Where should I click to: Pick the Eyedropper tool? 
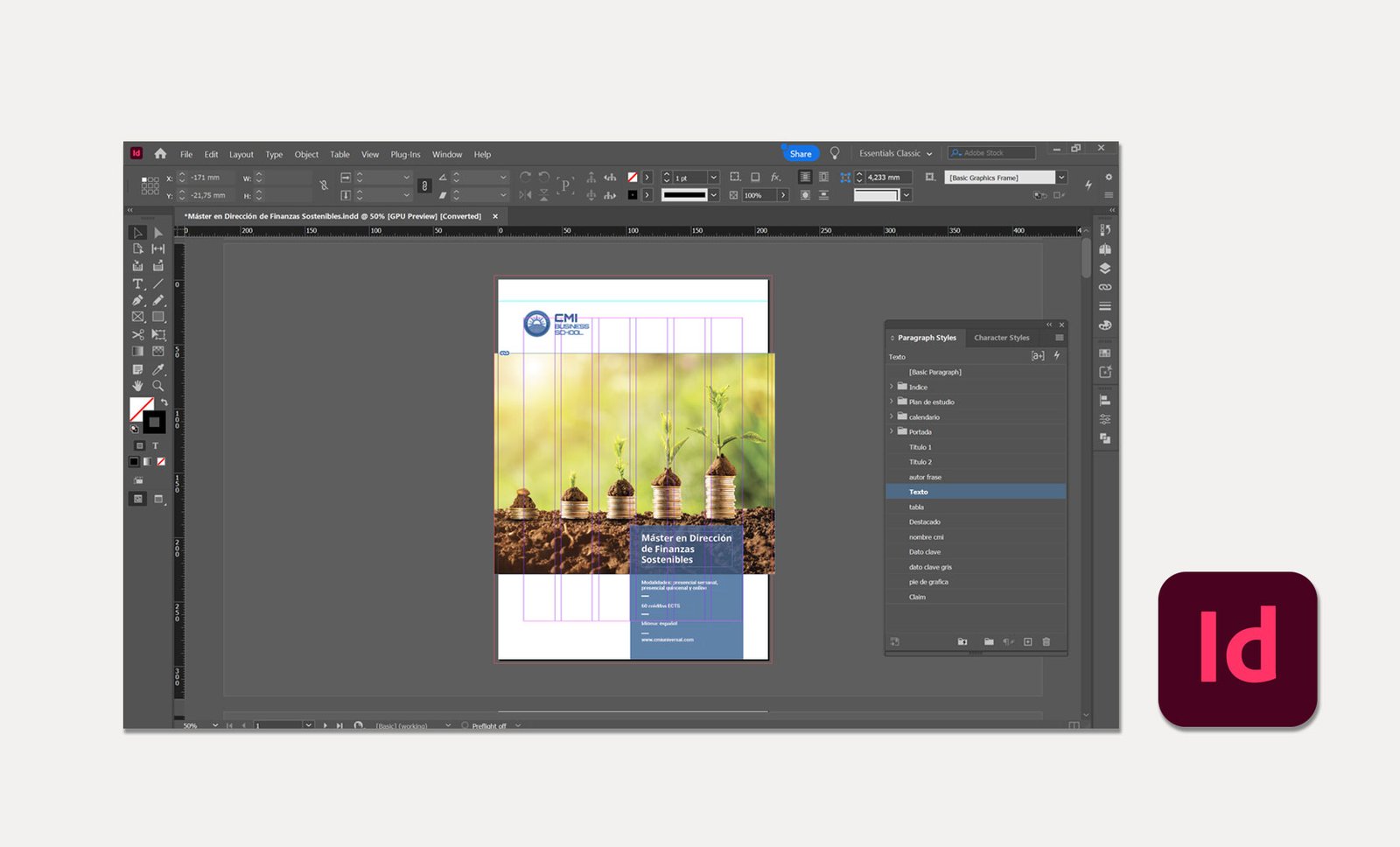[x=158, y=369]
